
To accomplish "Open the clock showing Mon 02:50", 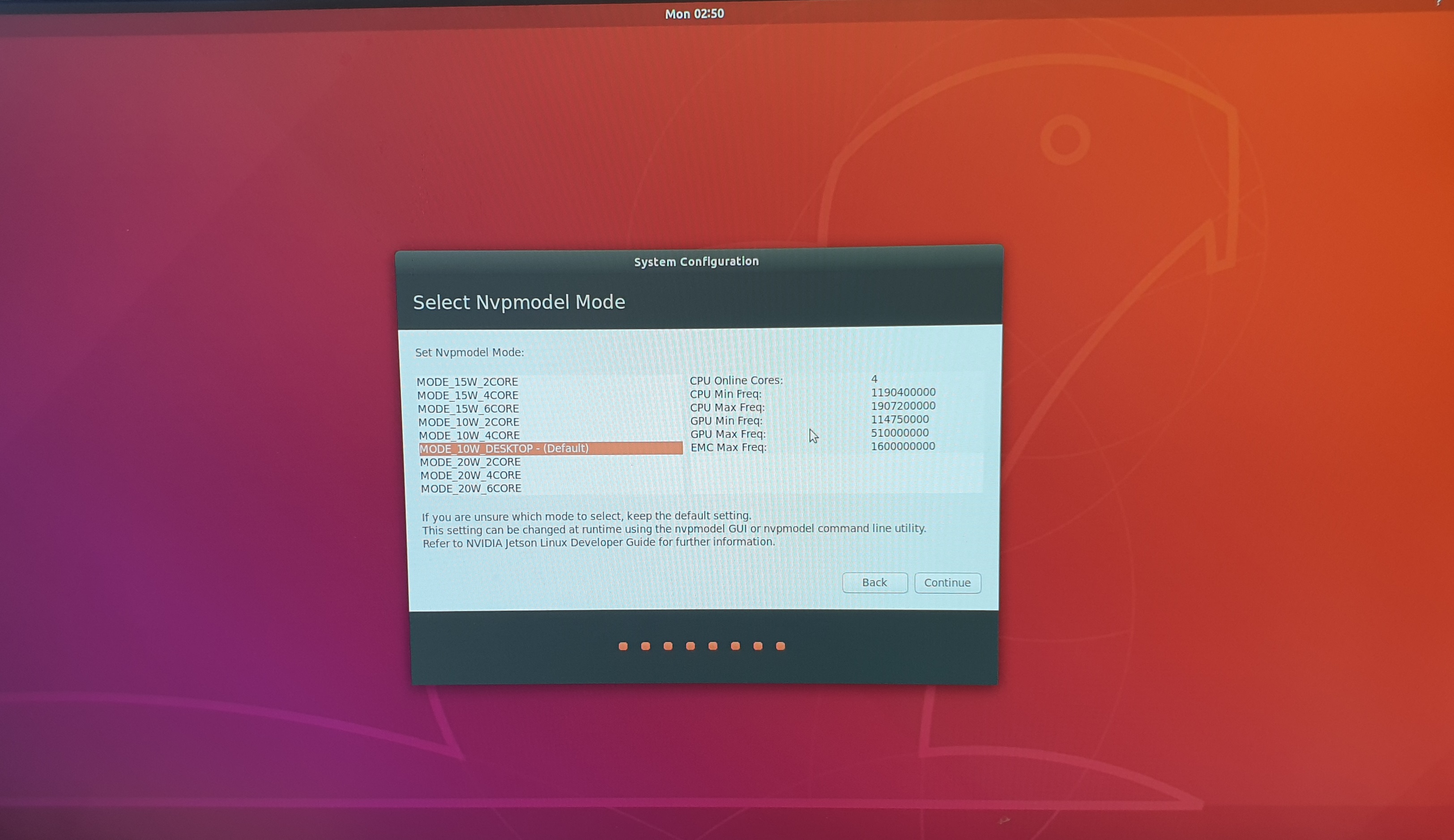I will coord(695,14).
